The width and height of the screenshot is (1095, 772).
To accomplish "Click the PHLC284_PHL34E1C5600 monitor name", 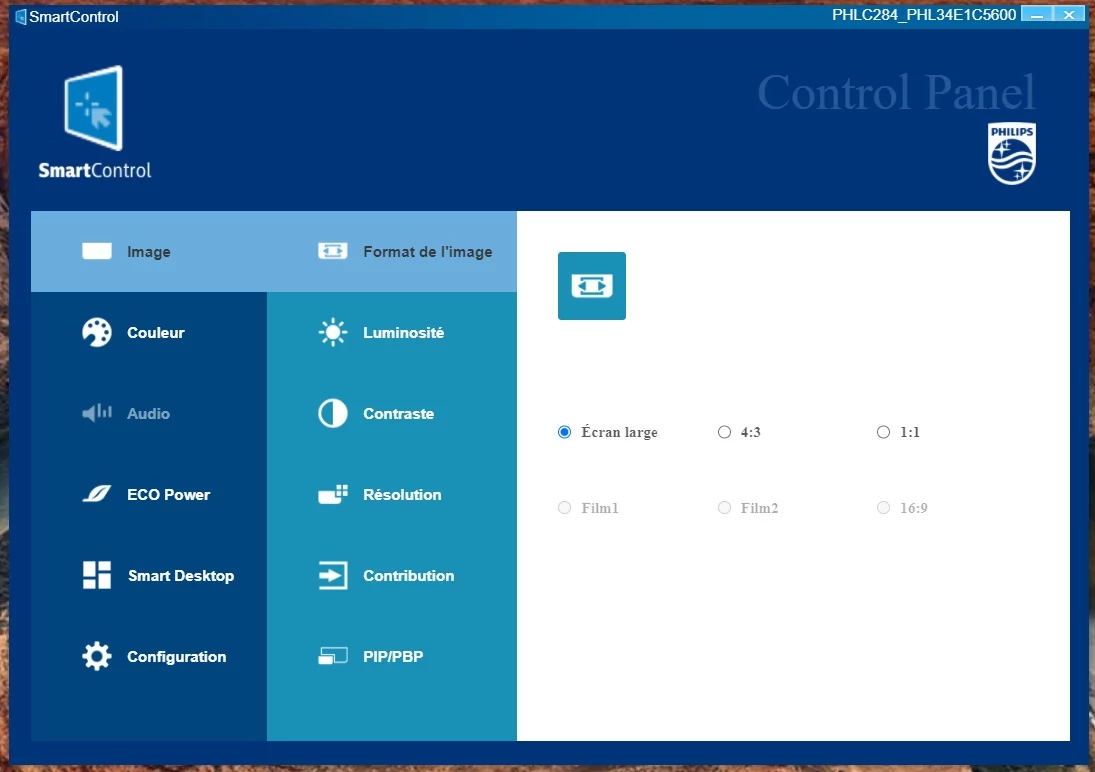I will [924, 15].
